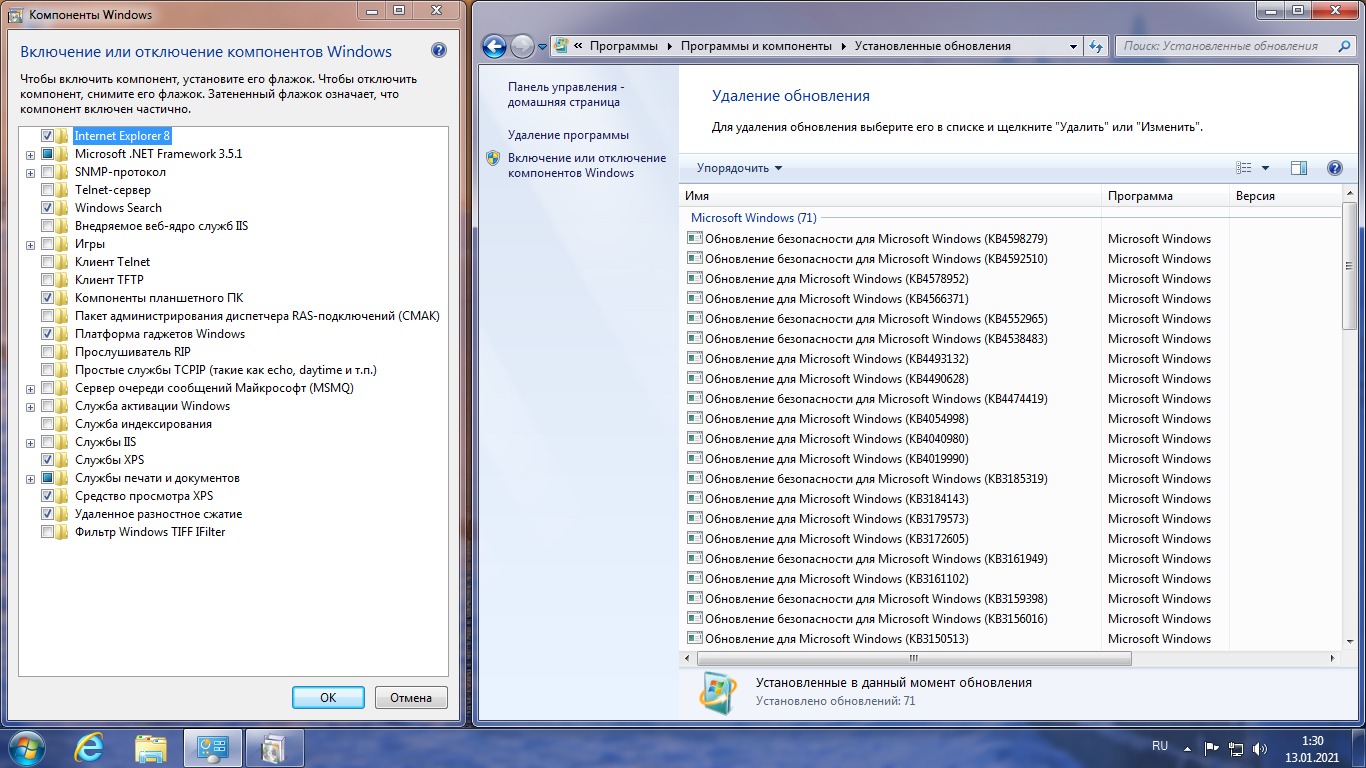This screenshot has width=1366, height=768.
Task: Click Установленные обновления breadcrumb
Action: [932, 46]
